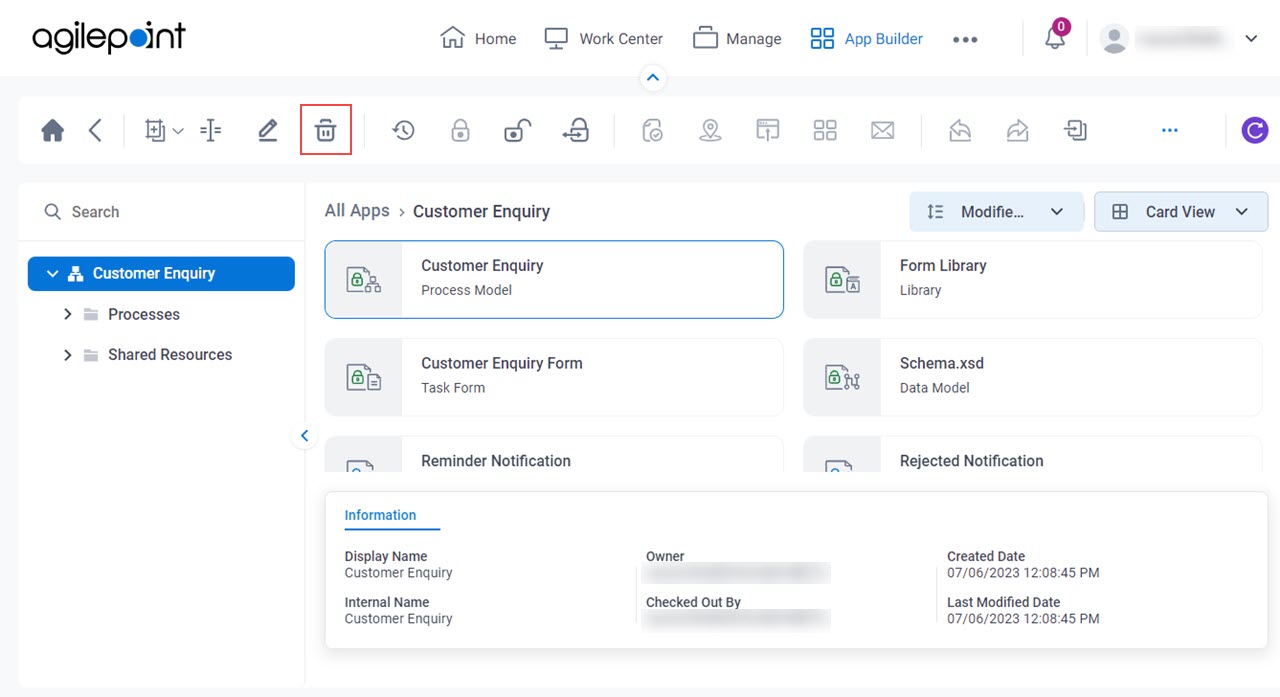
Task: Click the Last Modified Date value text
Action: tap(1023, 619)
